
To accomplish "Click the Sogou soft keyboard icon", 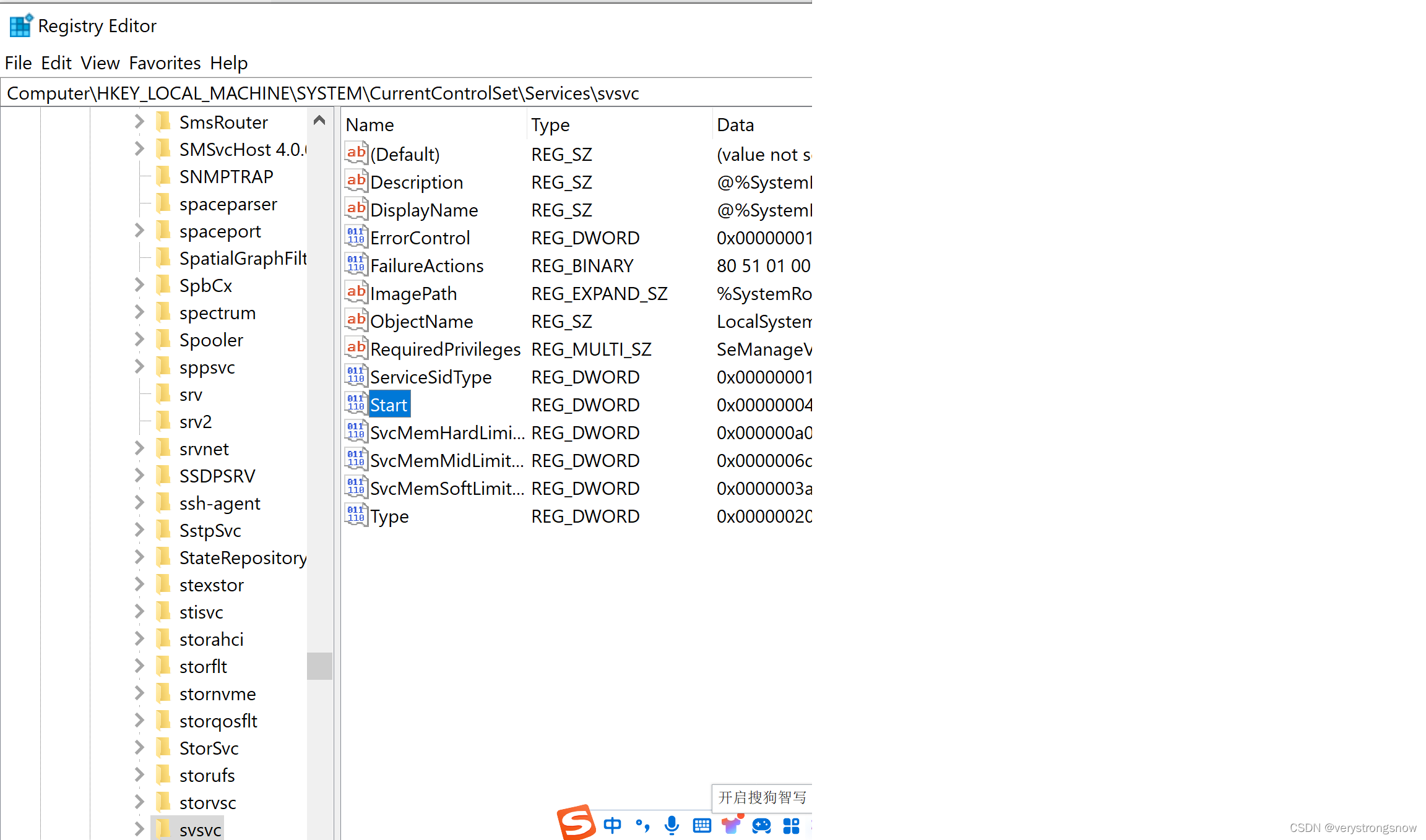I will pyautogui.click(x=702, y=825).
